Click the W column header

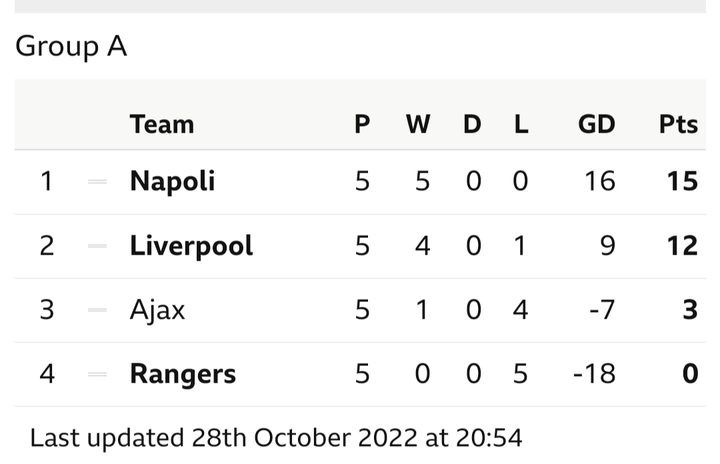coord(418,124)
